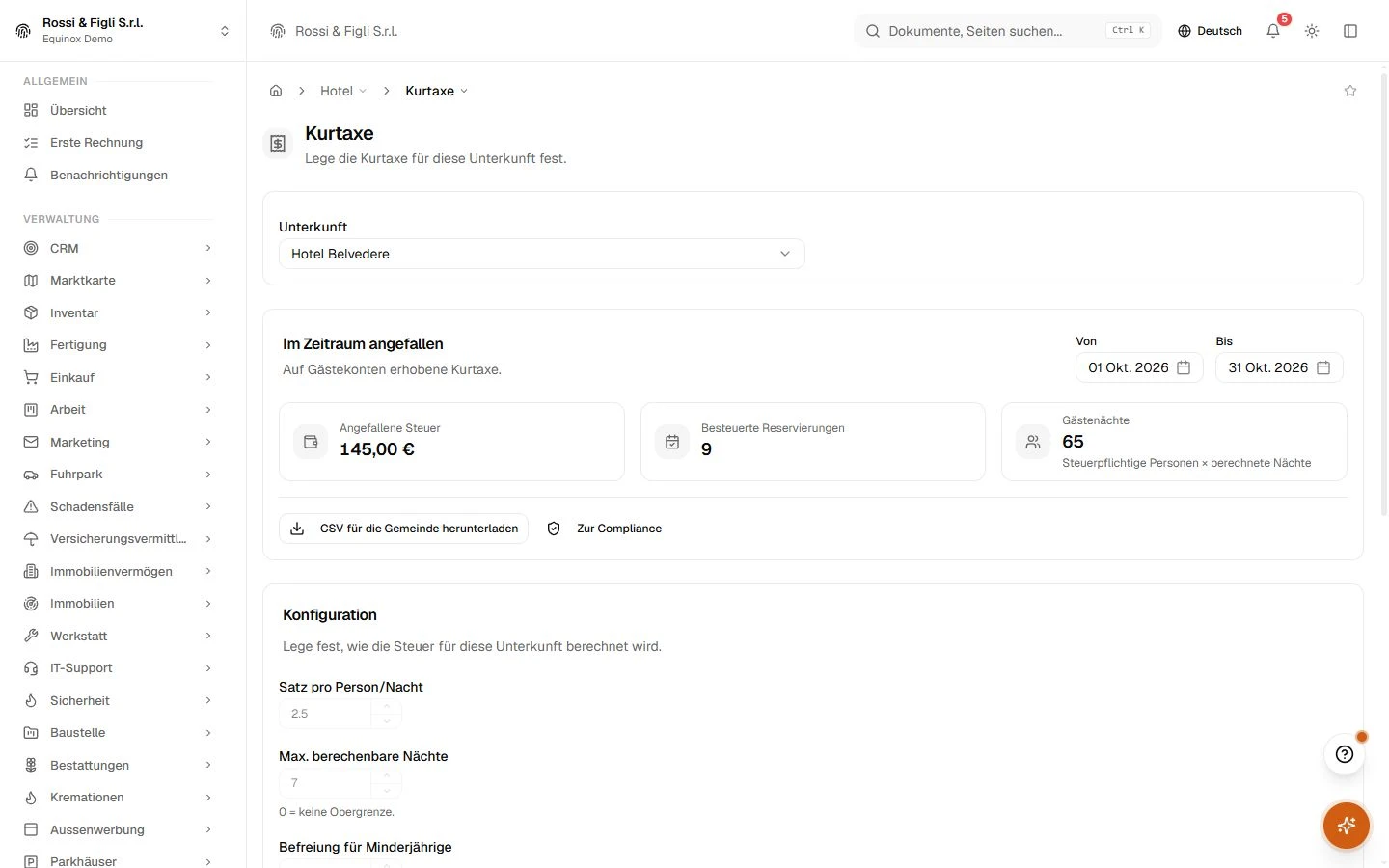Click the Fuhrpark car icon in sidebar
1389x868 pixels.
tap(31, 475)
